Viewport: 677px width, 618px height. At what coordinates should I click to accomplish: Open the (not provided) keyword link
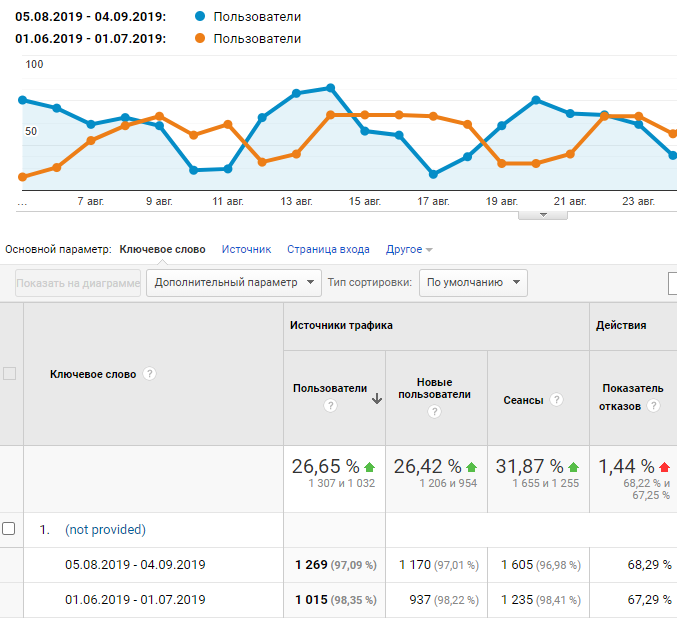[105, 530]
